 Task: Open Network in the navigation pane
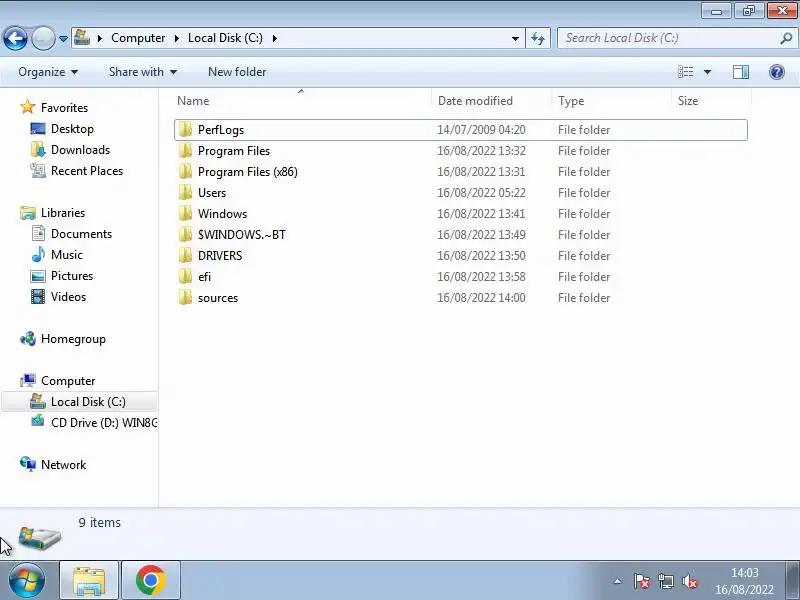(63, 464)
